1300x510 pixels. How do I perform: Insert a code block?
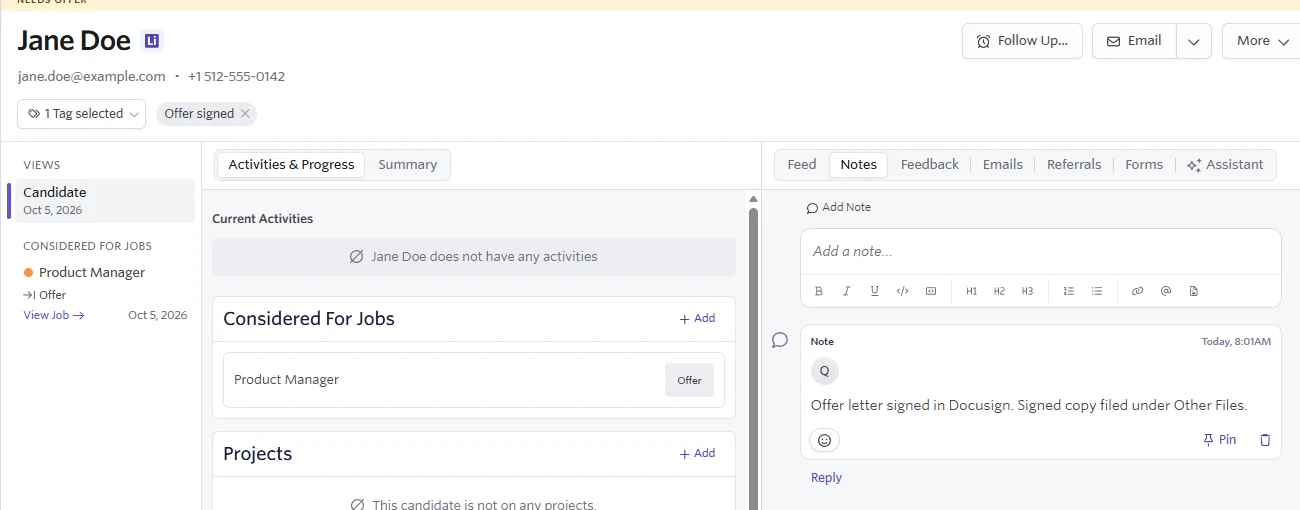(931, 291)
